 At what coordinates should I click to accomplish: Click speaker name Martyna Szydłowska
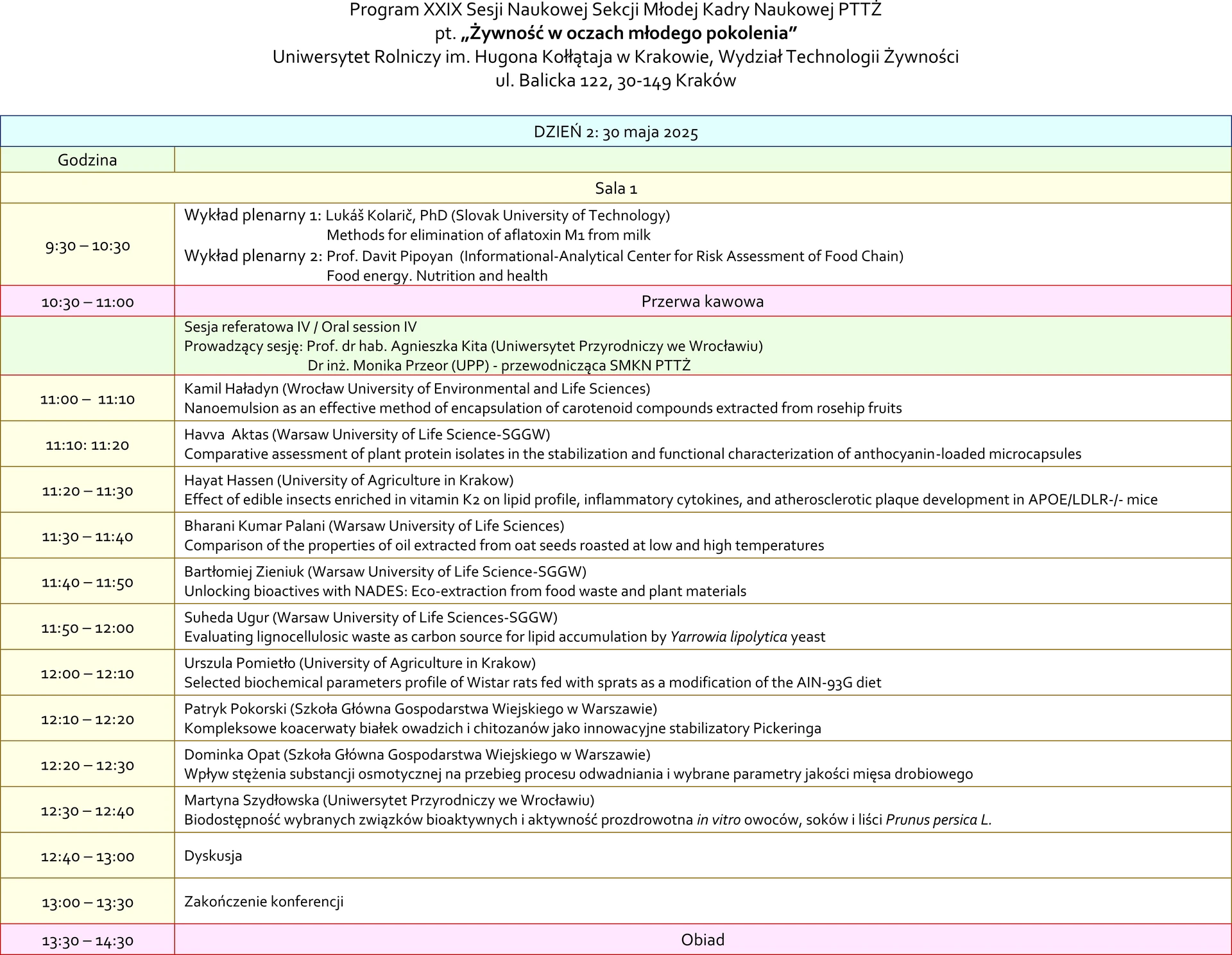[x=251, y=800]
